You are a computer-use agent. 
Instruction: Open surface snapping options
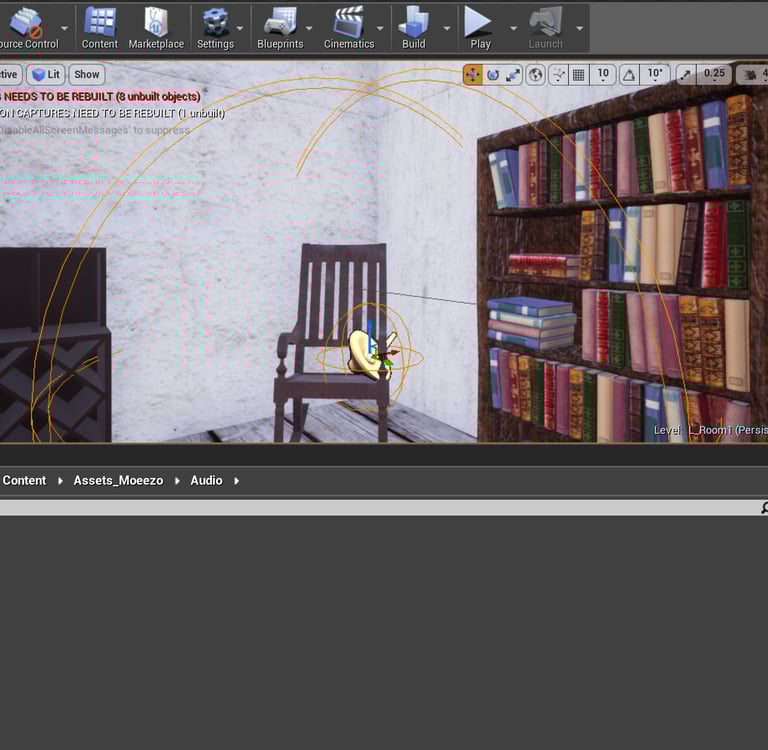558,75
